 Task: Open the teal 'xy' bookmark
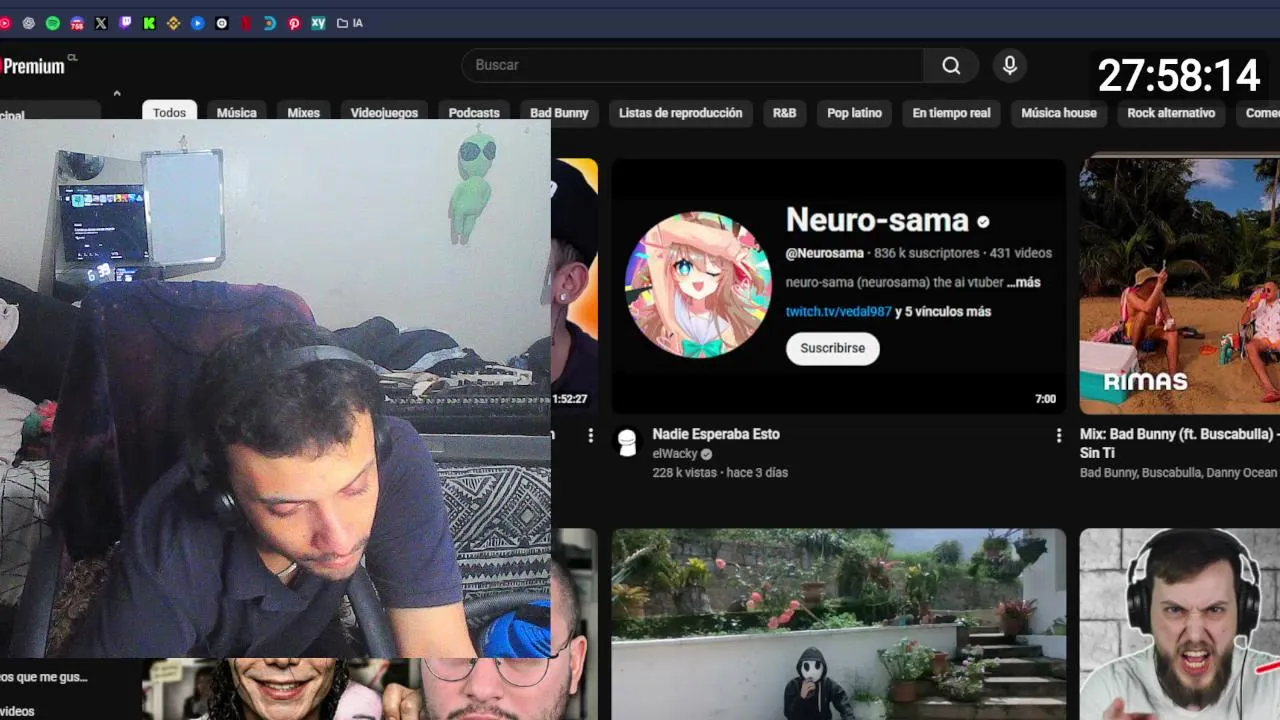[318, 23]
